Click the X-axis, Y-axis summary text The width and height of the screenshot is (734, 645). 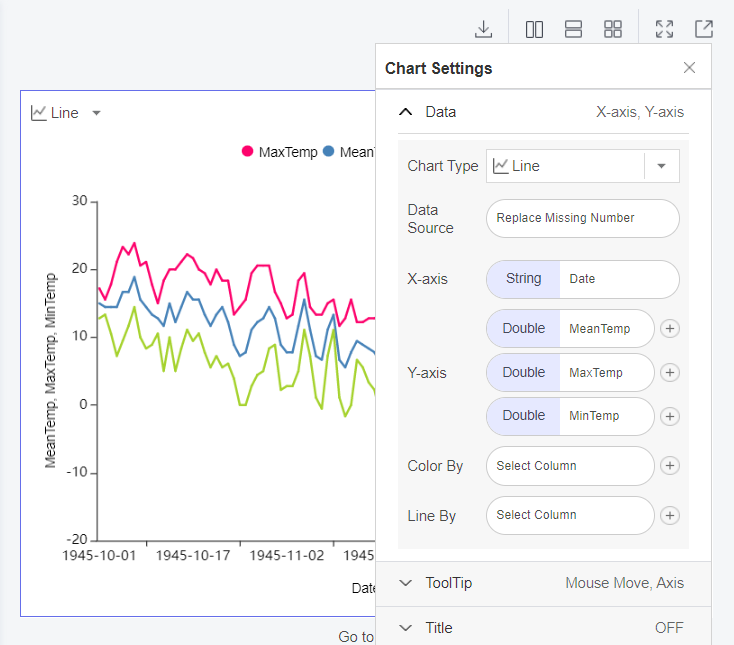640,112
